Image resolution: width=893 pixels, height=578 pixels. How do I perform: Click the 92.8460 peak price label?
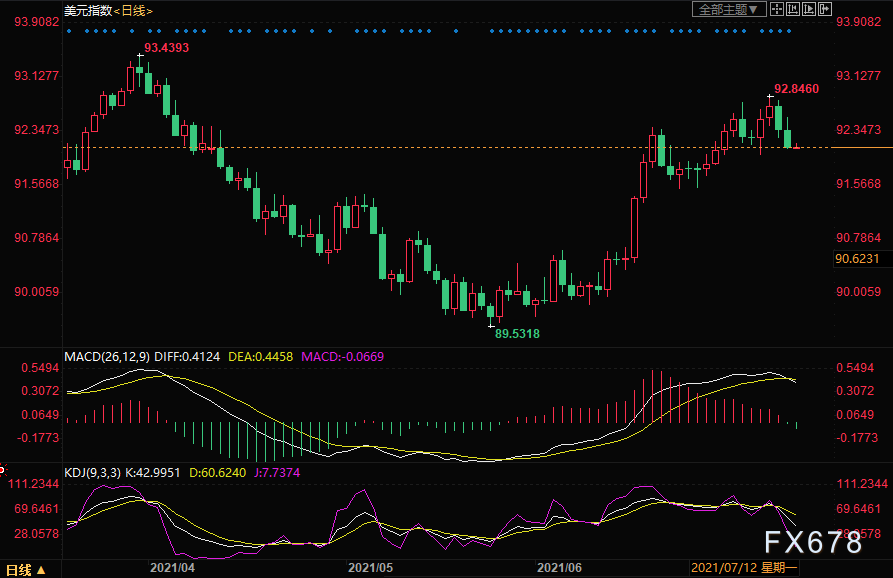coord(796,89)
